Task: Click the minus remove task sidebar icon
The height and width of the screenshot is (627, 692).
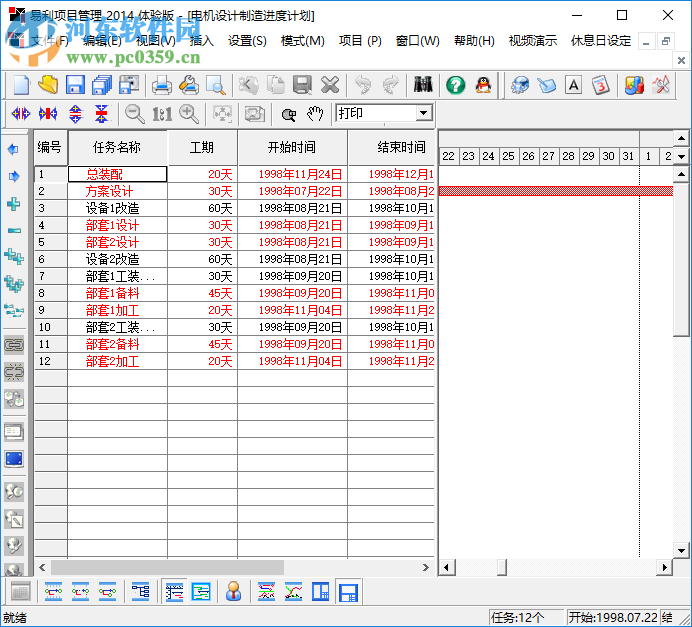Action: pyautogui.click(x=14, y=230)
